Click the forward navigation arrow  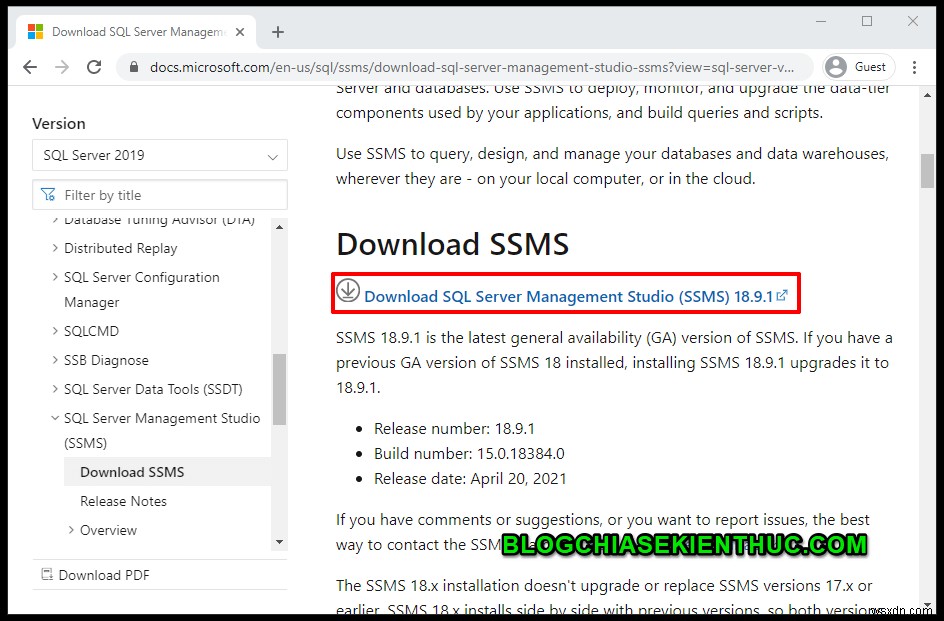[x=61, y=66]
